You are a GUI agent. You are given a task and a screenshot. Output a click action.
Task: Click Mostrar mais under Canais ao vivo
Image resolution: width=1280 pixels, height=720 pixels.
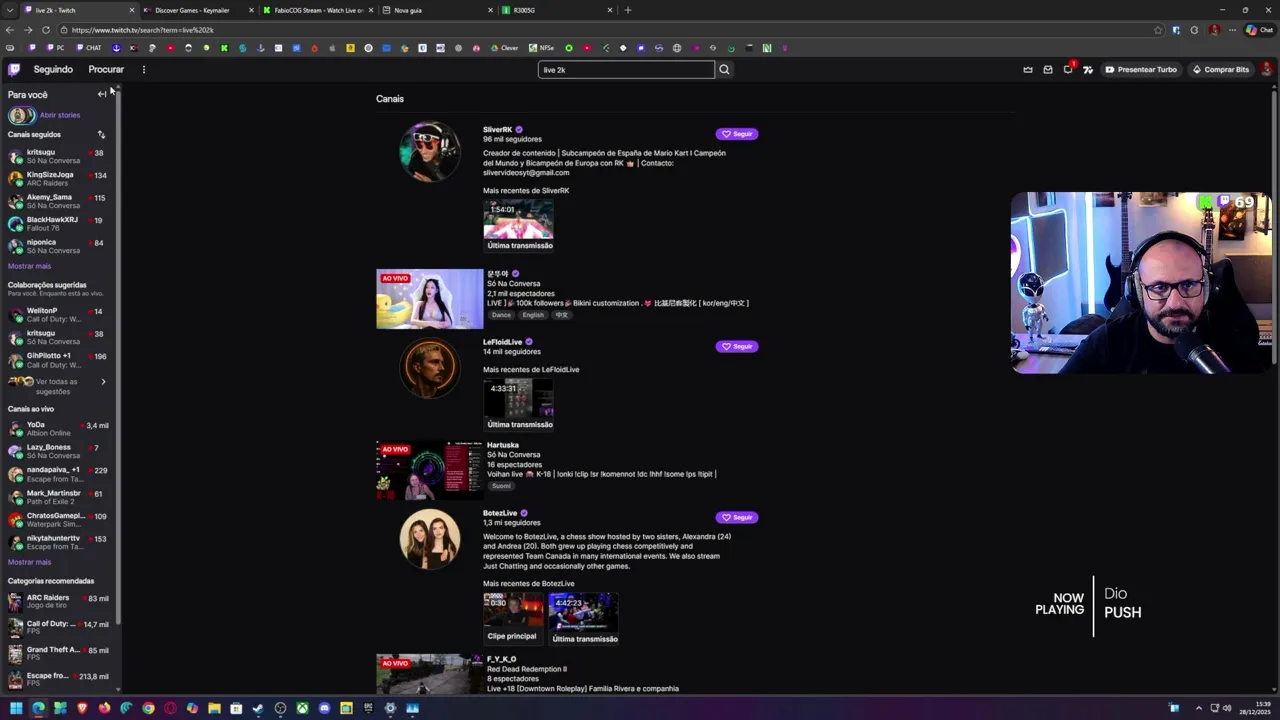pyautogui.click(x=29, y=562)
